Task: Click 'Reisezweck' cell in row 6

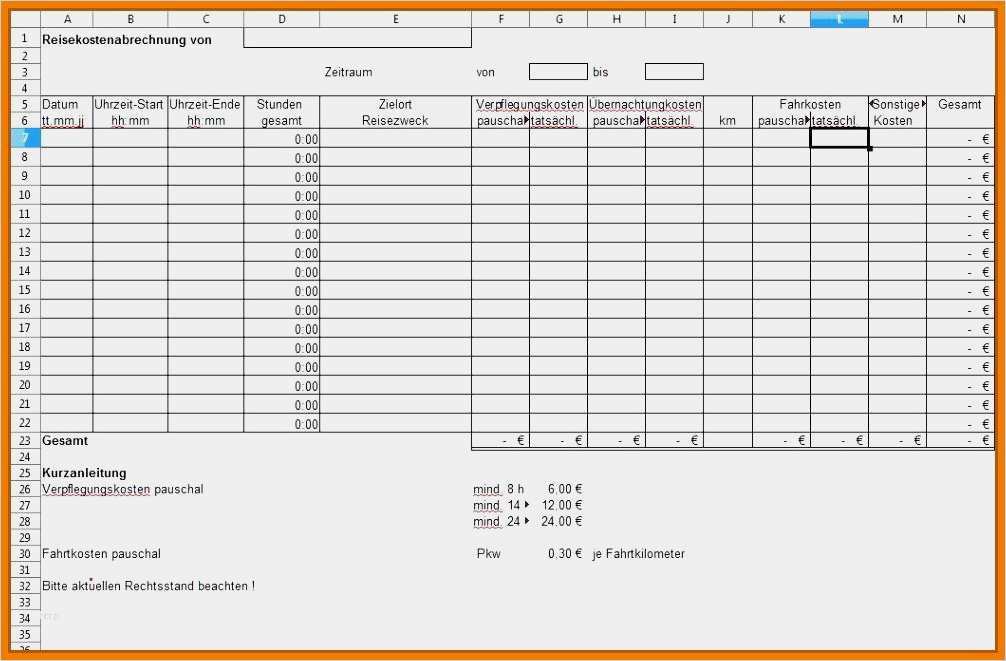Action: coord(395,121)
